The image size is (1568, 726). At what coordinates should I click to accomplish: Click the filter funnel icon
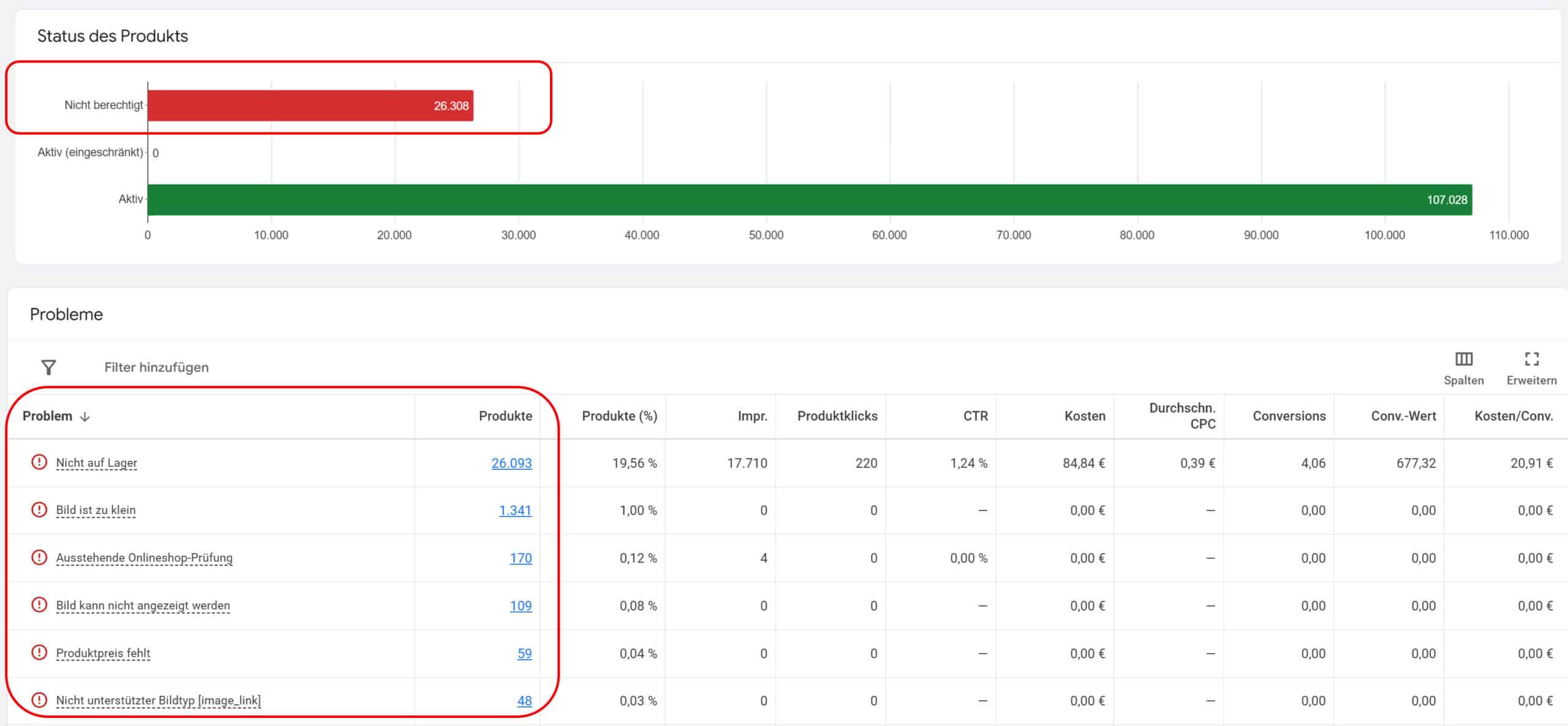point(48,367)
